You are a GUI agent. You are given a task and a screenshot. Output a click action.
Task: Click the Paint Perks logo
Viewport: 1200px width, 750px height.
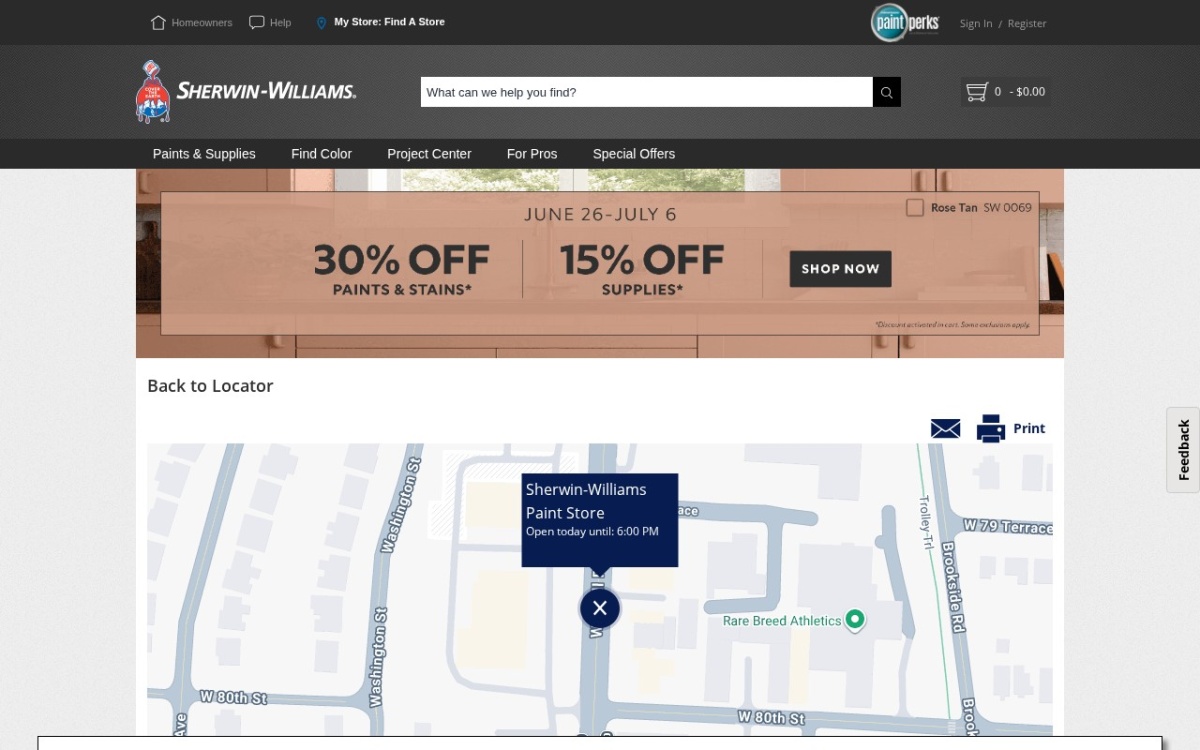904,22
